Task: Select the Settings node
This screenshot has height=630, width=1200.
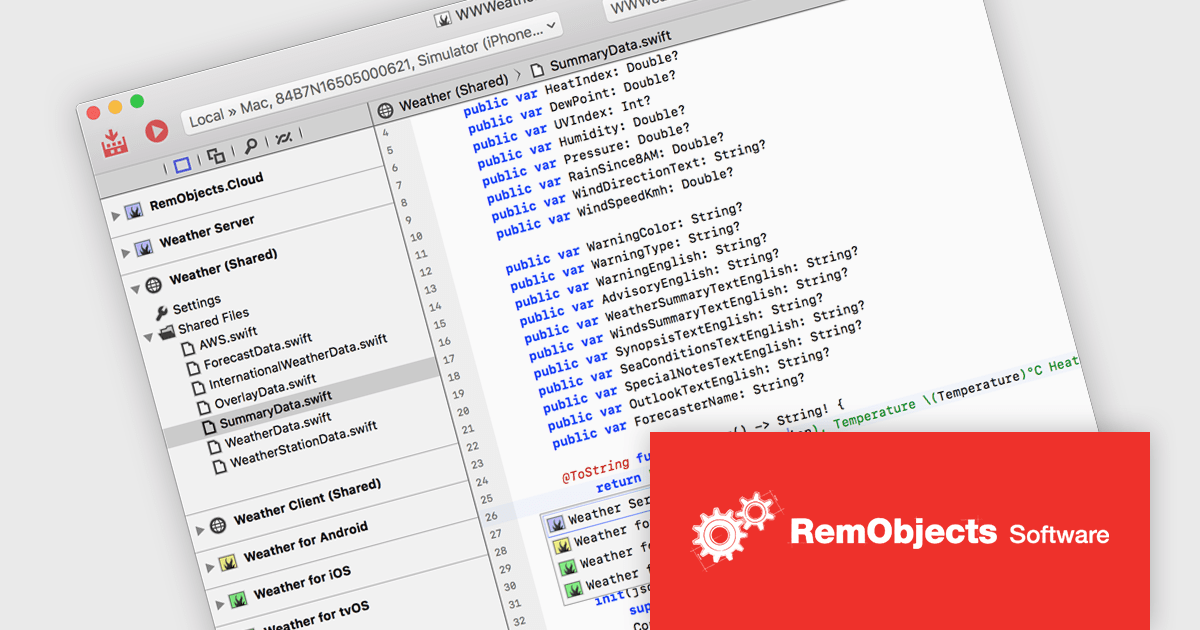Action: (197, 303)
